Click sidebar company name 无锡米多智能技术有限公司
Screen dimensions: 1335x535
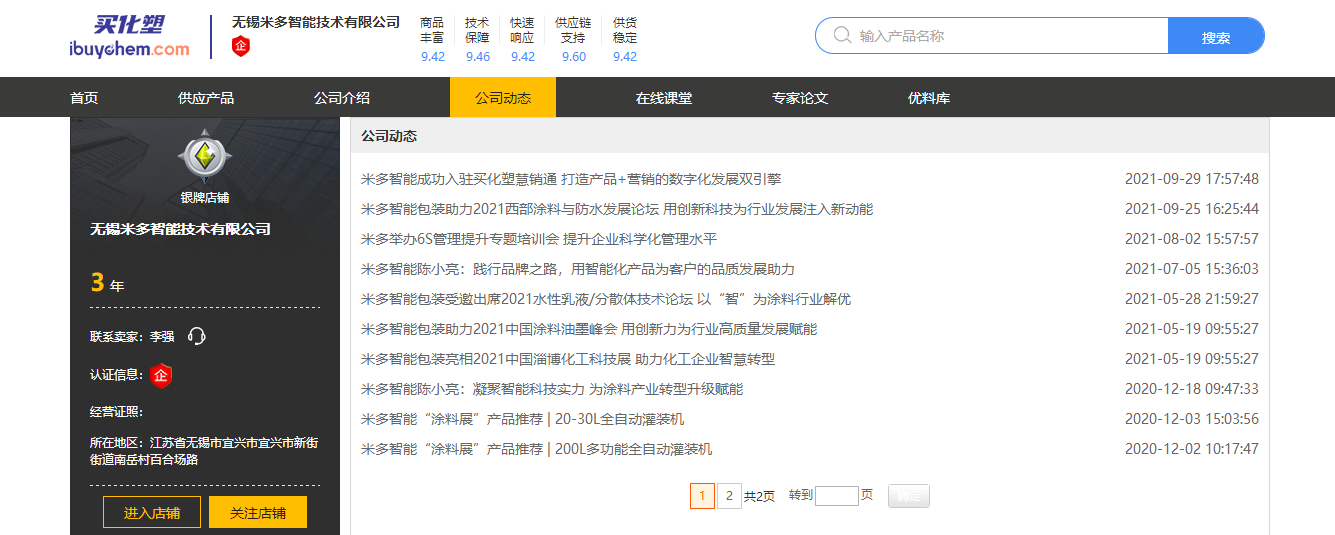(x=181, y=229)
